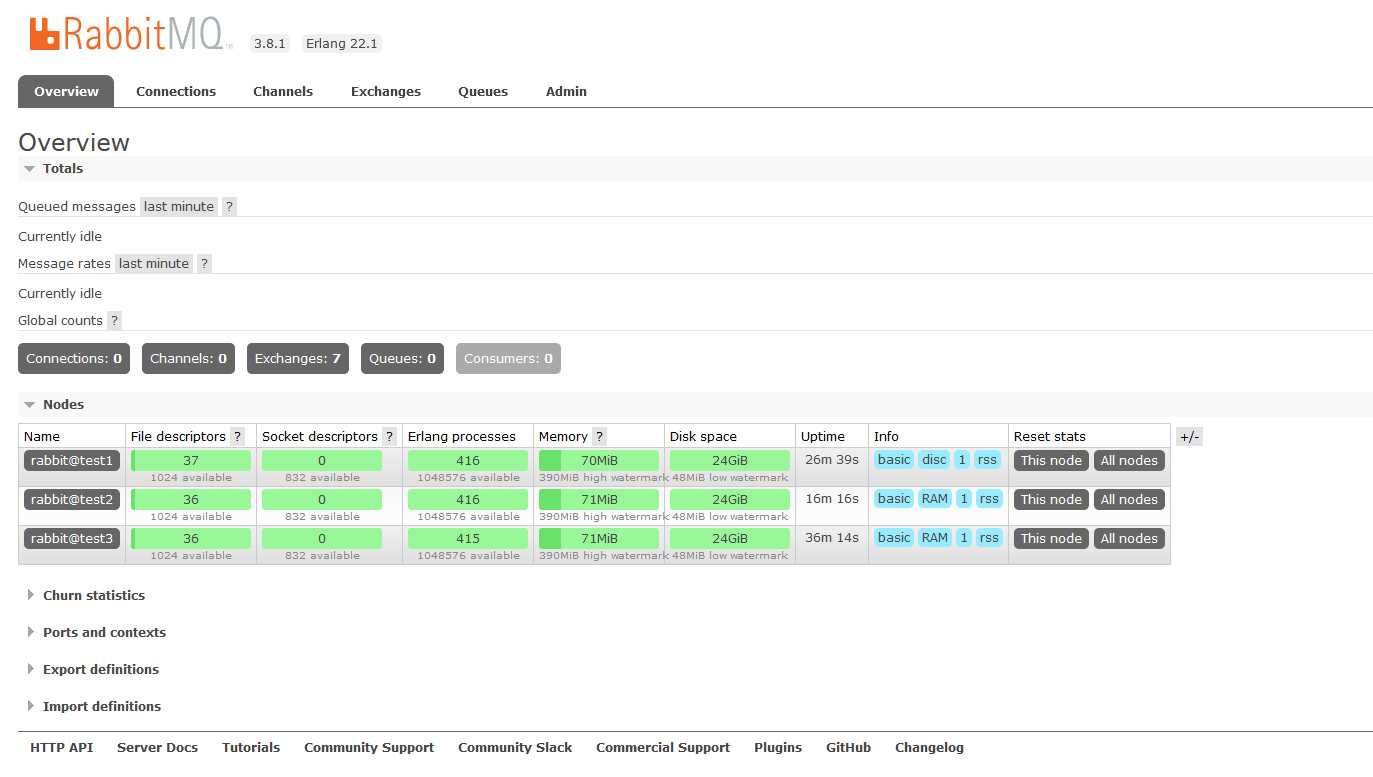Open help for Queued messages
This screenshot has width=1373, height=777.
229,207
